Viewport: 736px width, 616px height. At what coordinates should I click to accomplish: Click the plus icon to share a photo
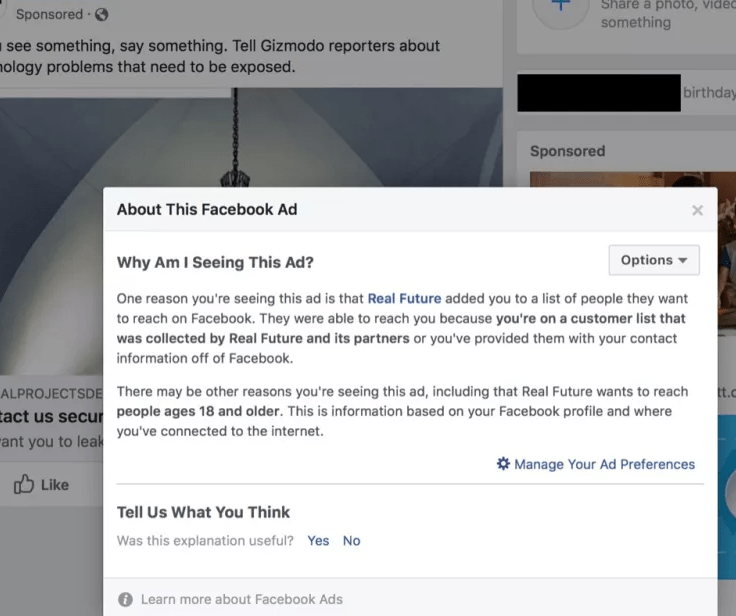click(560, 6)
